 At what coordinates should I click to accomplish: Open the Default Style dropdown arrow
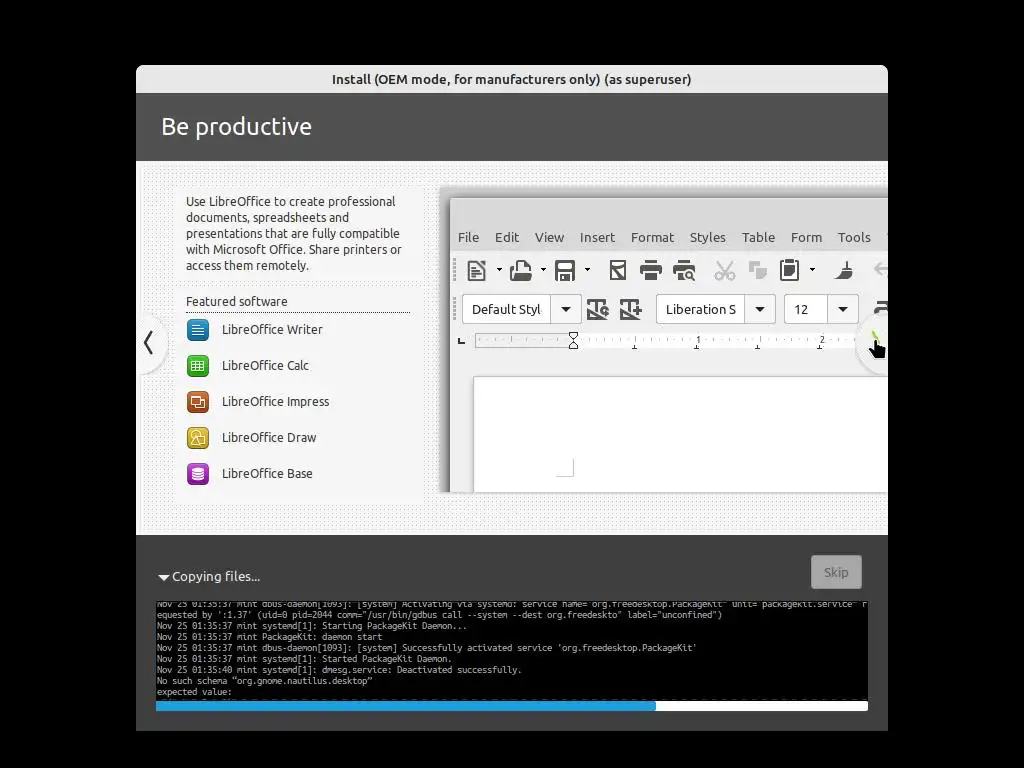click(x=566, y=310)
